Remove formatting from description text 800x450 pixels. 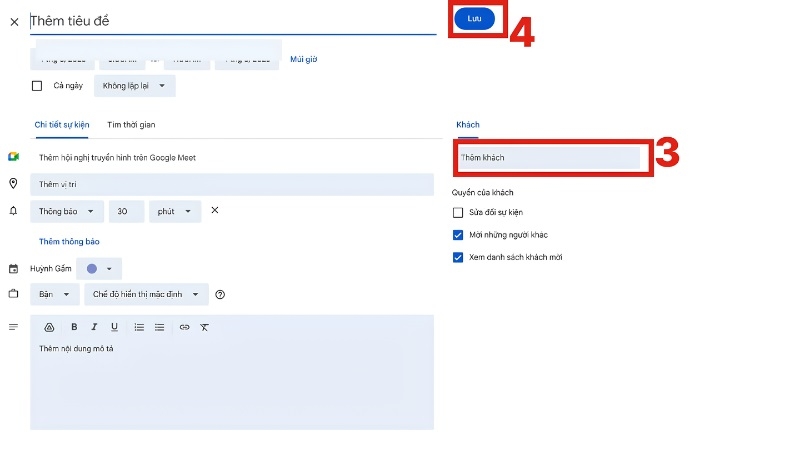click(204, 327)
